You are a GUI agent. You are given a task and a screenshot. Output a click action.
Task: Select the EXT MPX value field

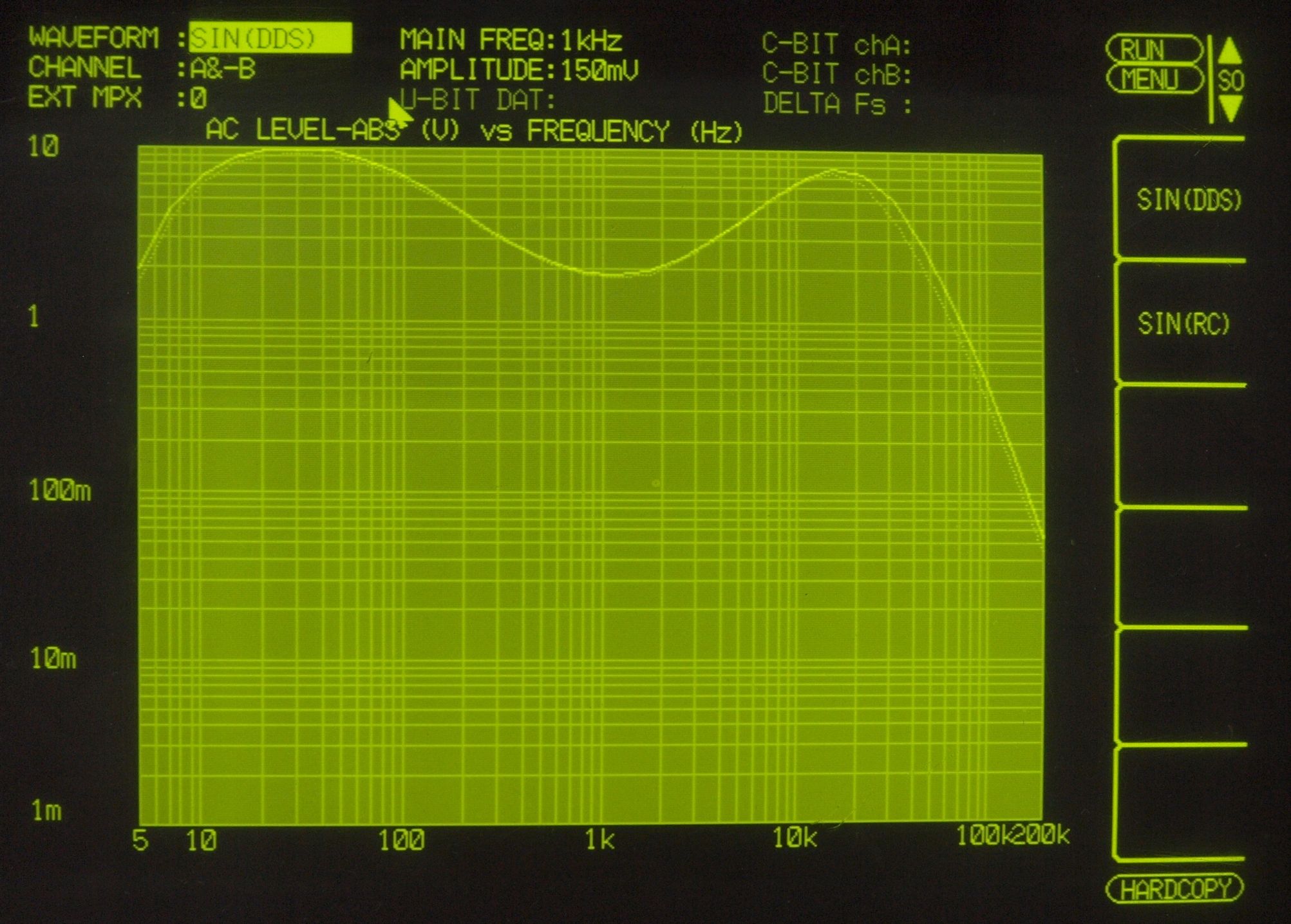click(x=199, y=99)
